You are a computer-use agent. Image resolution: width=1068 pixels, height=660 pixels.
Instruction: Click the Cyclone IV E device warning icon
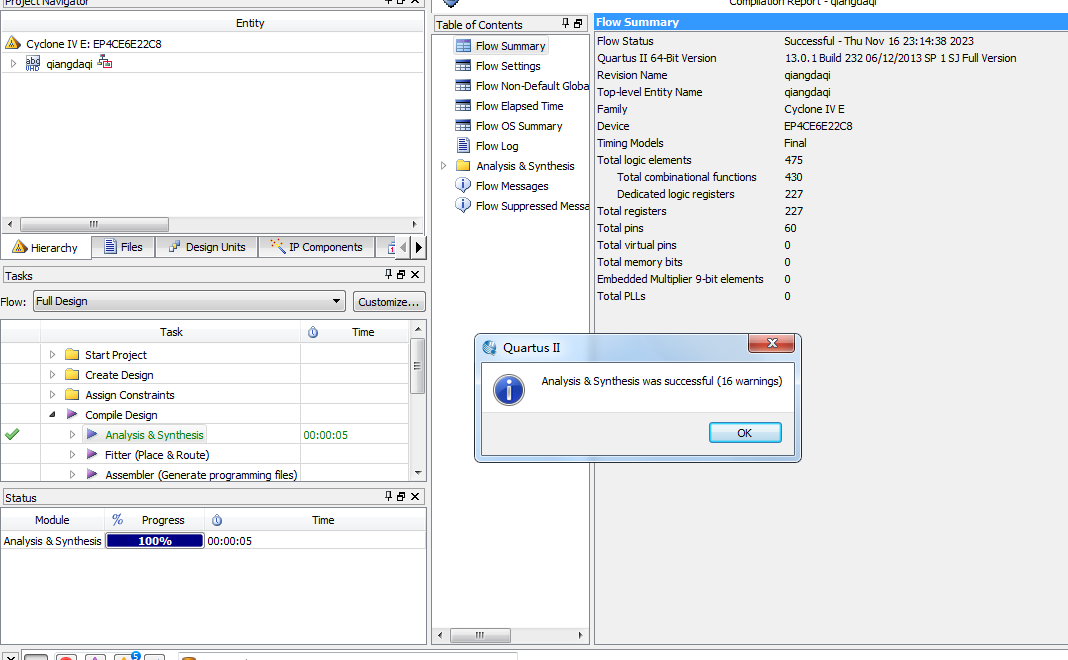[x=13, y=43]
